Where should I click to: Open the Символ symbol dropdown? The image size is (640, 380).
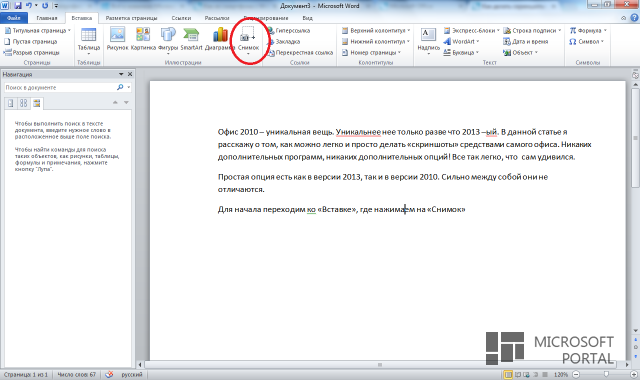tap(587, 42)
